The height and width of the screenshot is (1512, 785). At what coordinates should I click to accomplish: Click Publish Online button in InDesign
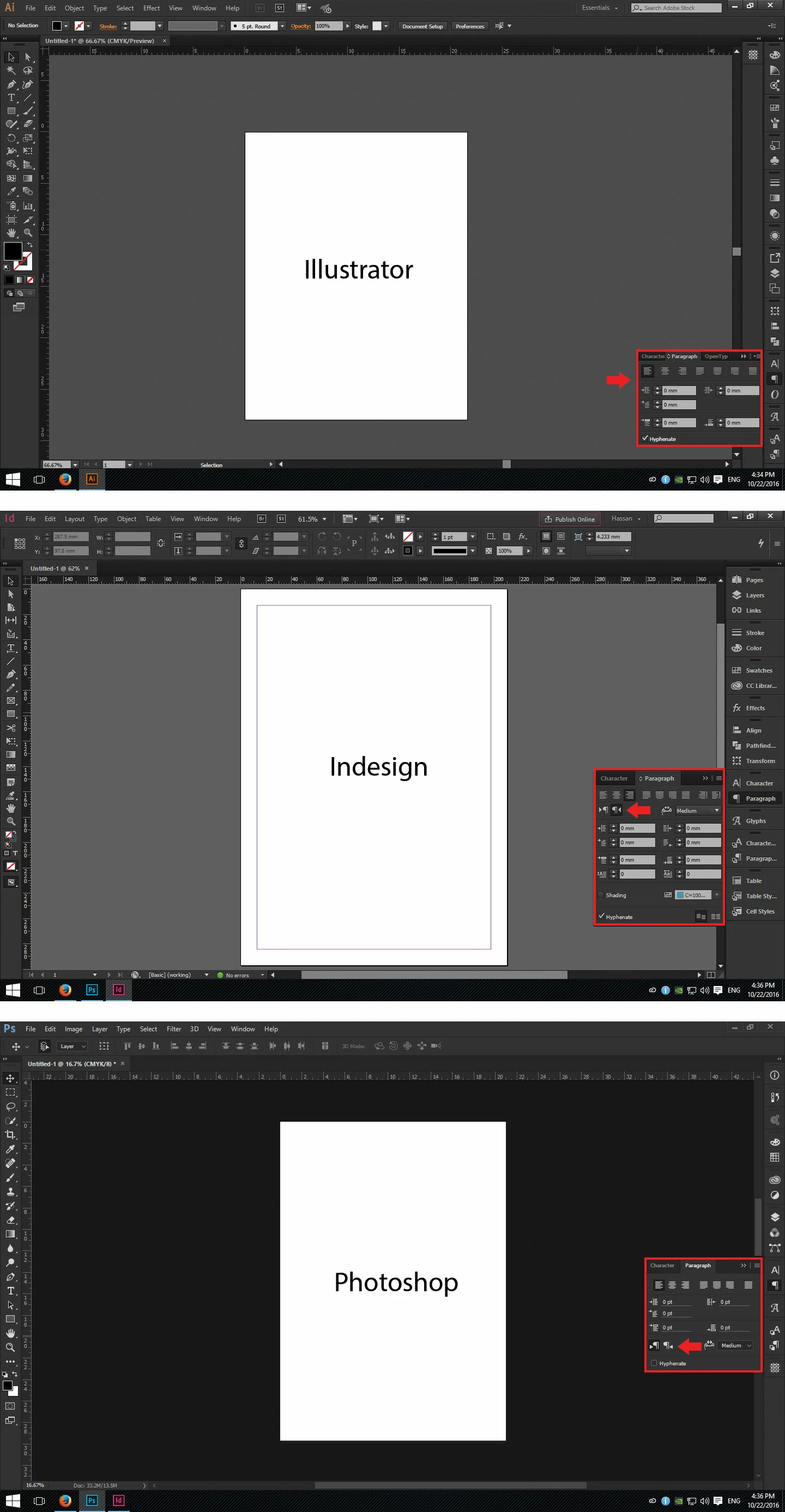570,519
